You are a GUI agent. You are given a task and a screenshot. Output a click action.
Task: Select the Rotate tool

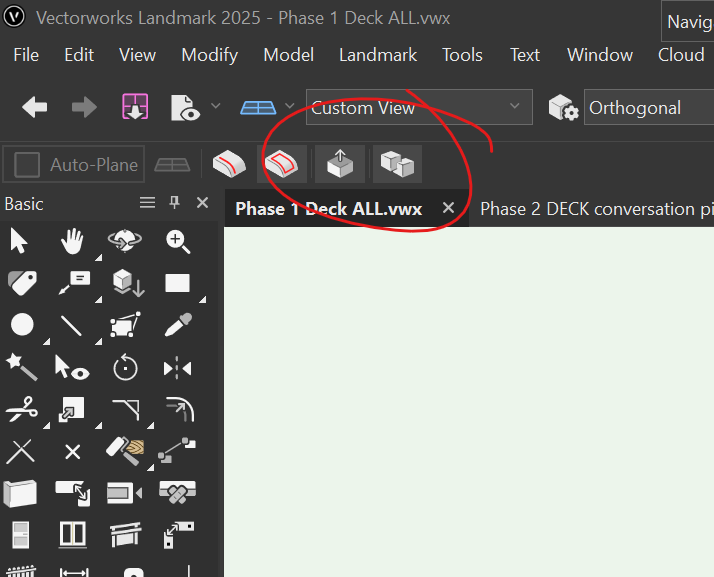click(x=124, y=368)
